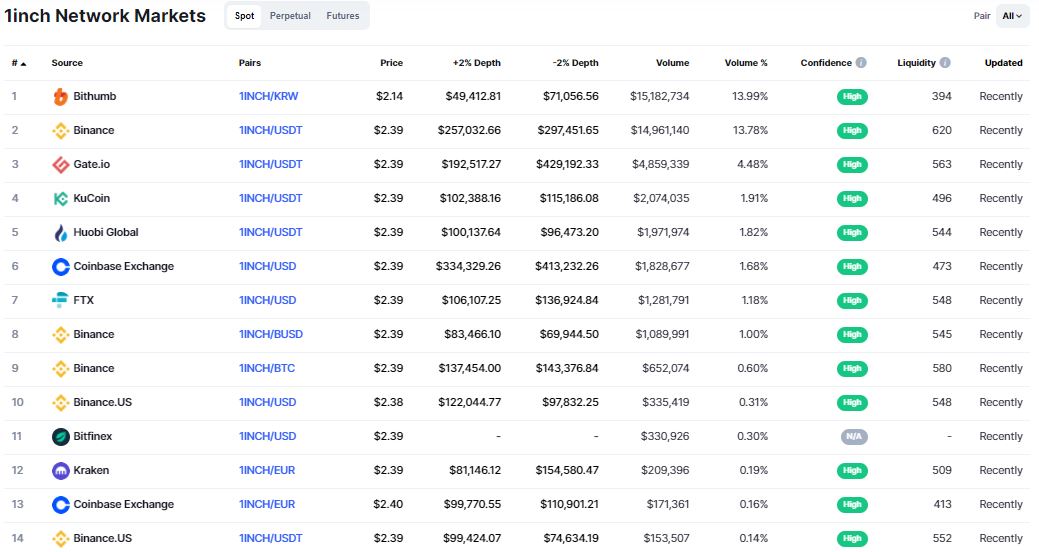Open the Pair All dropdown
This screenshot has width=1039, height=552.
[x=1012, y=16]
